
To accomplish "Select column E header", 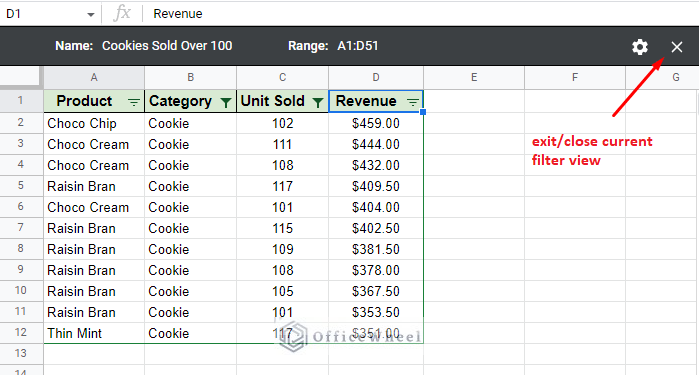I will [474, 78].
